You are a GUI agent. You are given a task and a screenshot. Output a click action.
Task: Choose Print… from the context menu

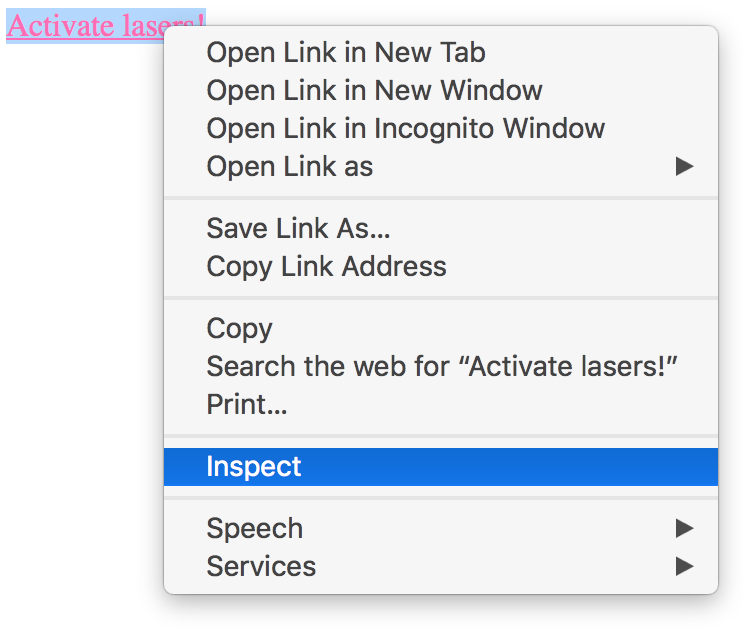click(246, 404)
